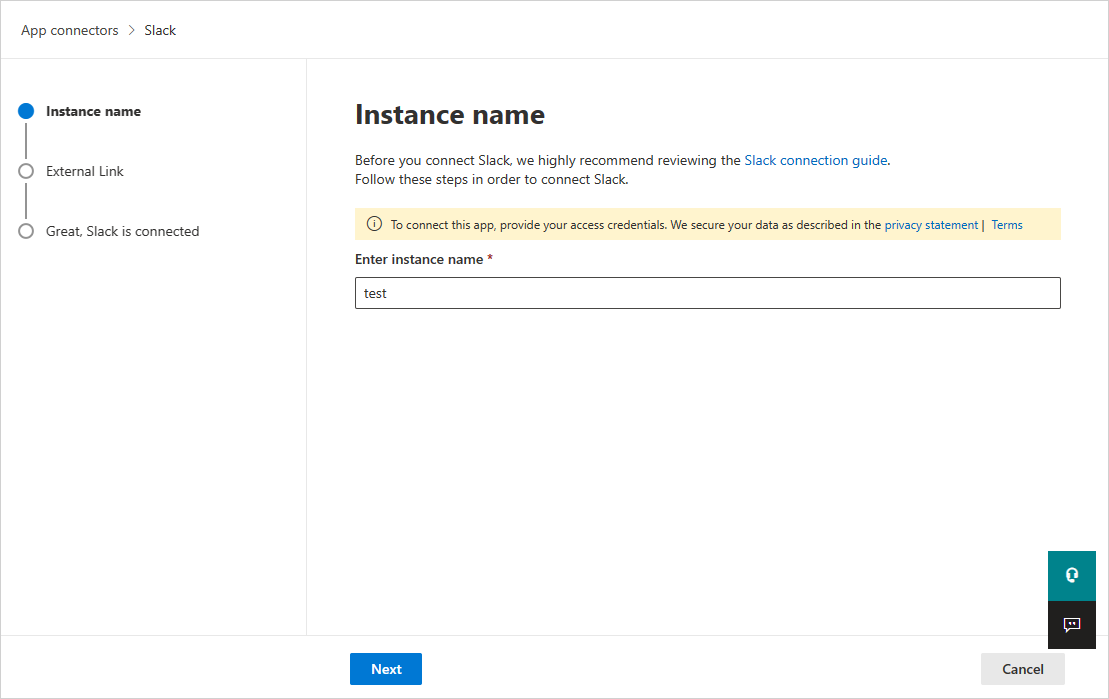The width and height of the screenshot is (1109, 699).
Task: Open the feedback speech-bubble icon
Action: pyautogui.click(x=1071, y=625)
